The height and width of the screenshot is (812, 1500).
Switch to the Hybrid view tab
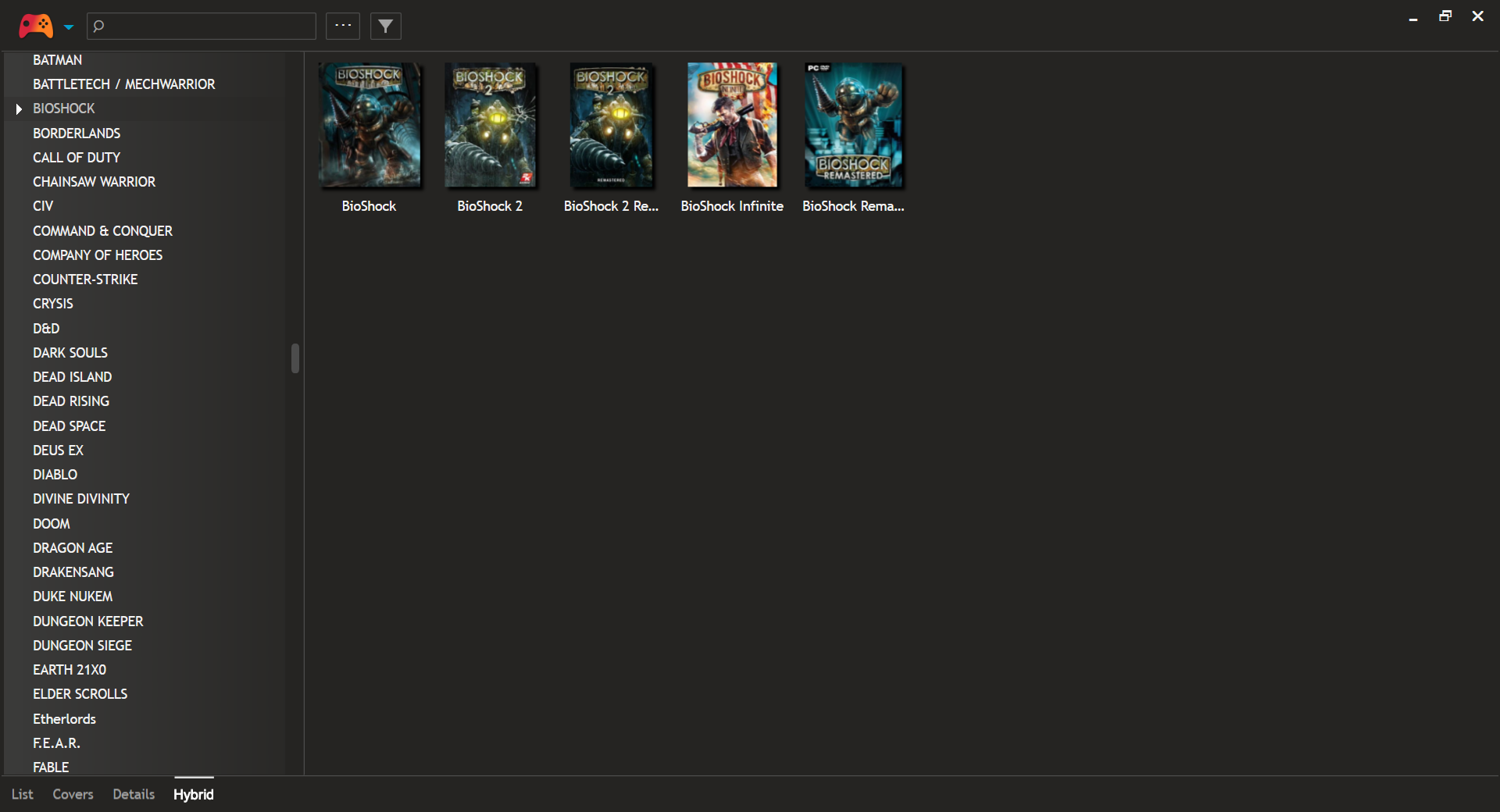(x=194, y=794)
